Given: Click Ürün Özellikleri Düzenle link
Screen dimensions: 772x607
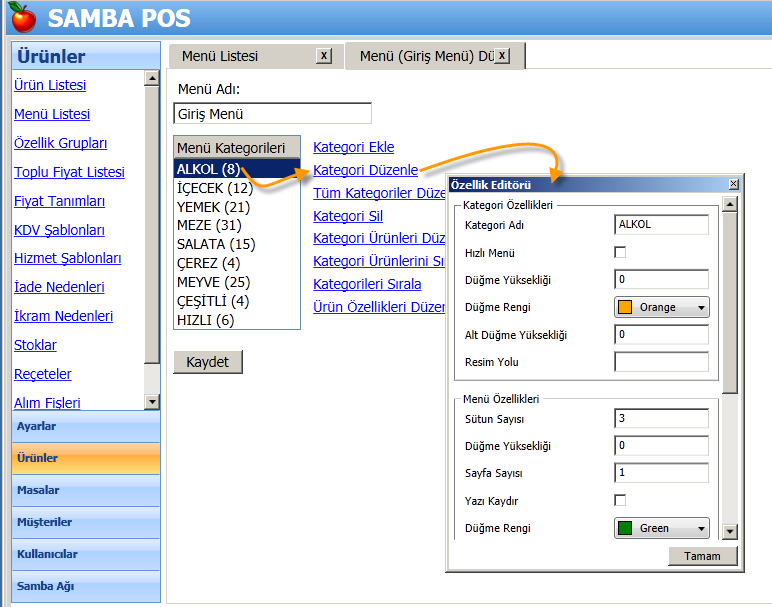Looking at the screenshot, I should [379, 307].
